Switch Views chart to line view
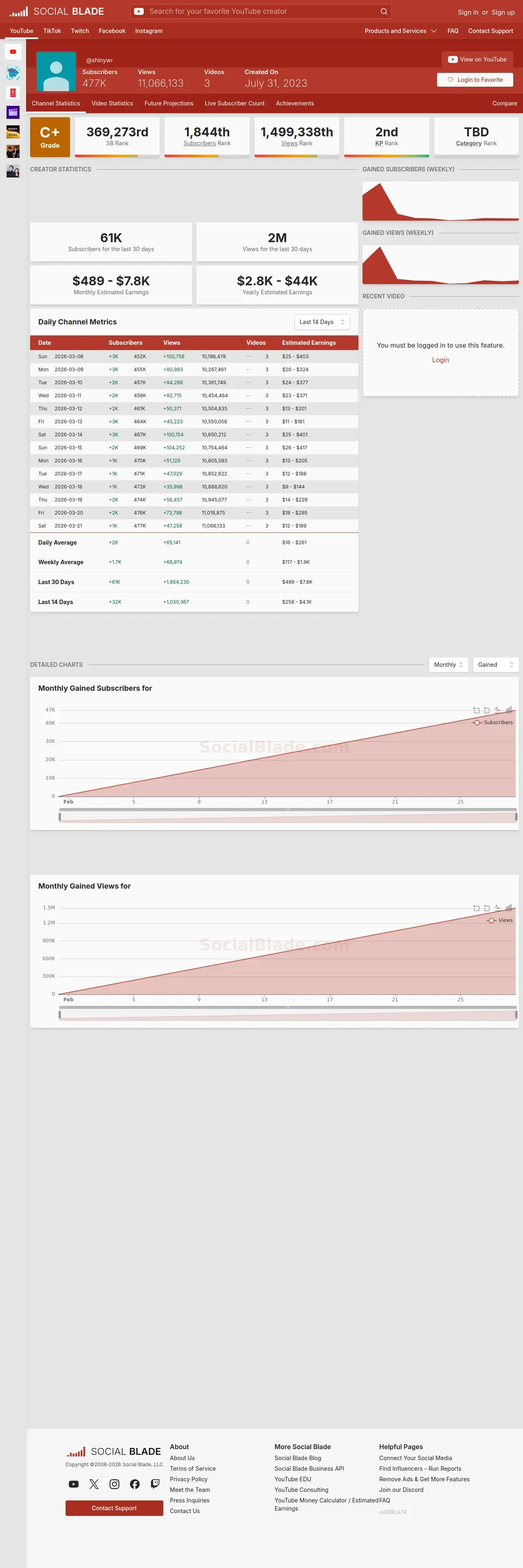This screenshot has width=523, height=1568. coord(497,908)
